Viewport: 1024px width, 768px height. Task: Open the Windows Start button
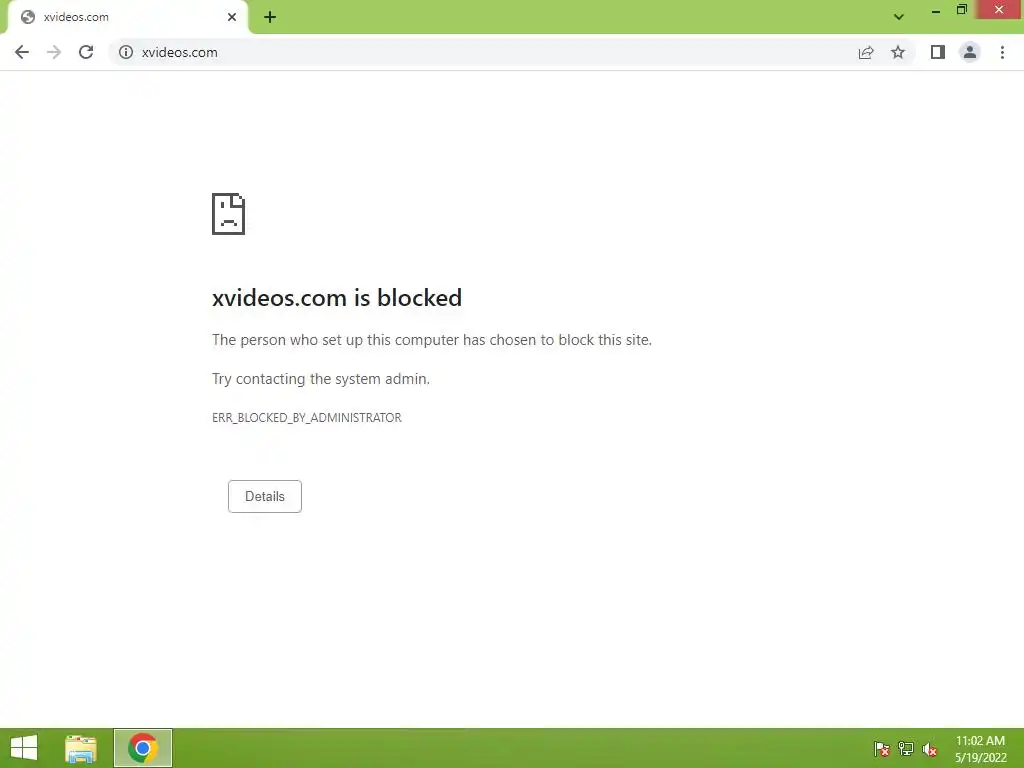coord(24,748)
